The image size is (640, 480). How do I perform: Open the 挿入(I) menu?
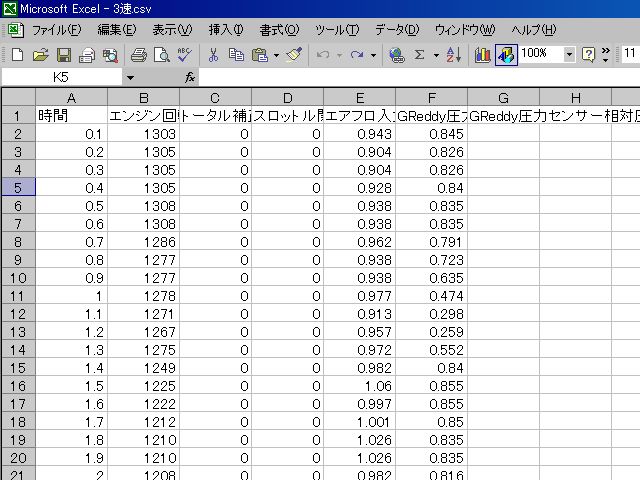point(226,30)
